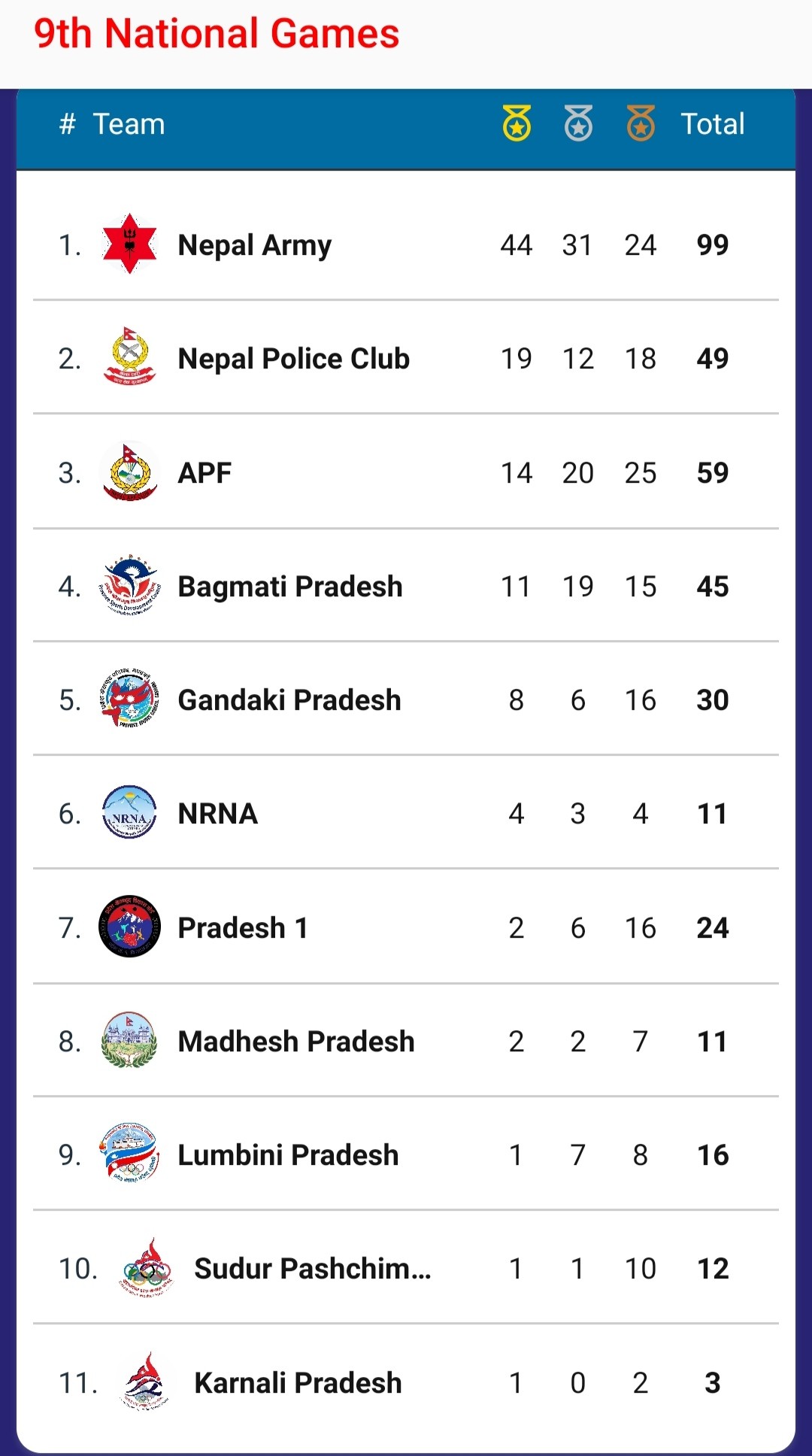812x1456 pixels.
Task: Click the Bagmati Pradesh logo
Action: coord(129,586)
